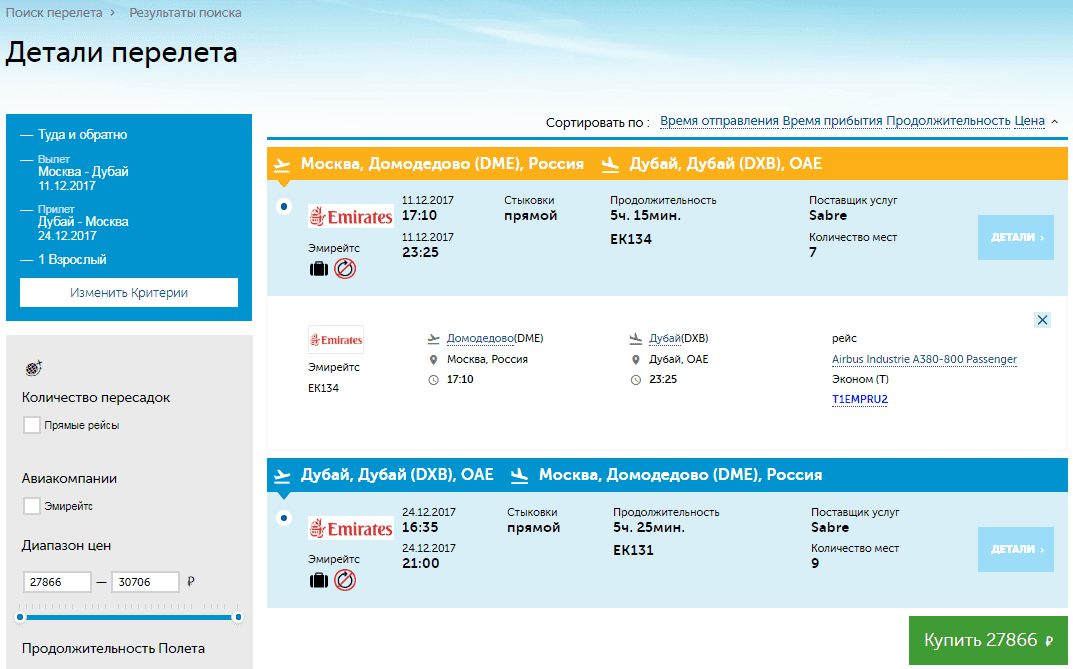Screen dimensions: 1073x669
Task: Click the globe icon above transfers filter
Action: 33,368
